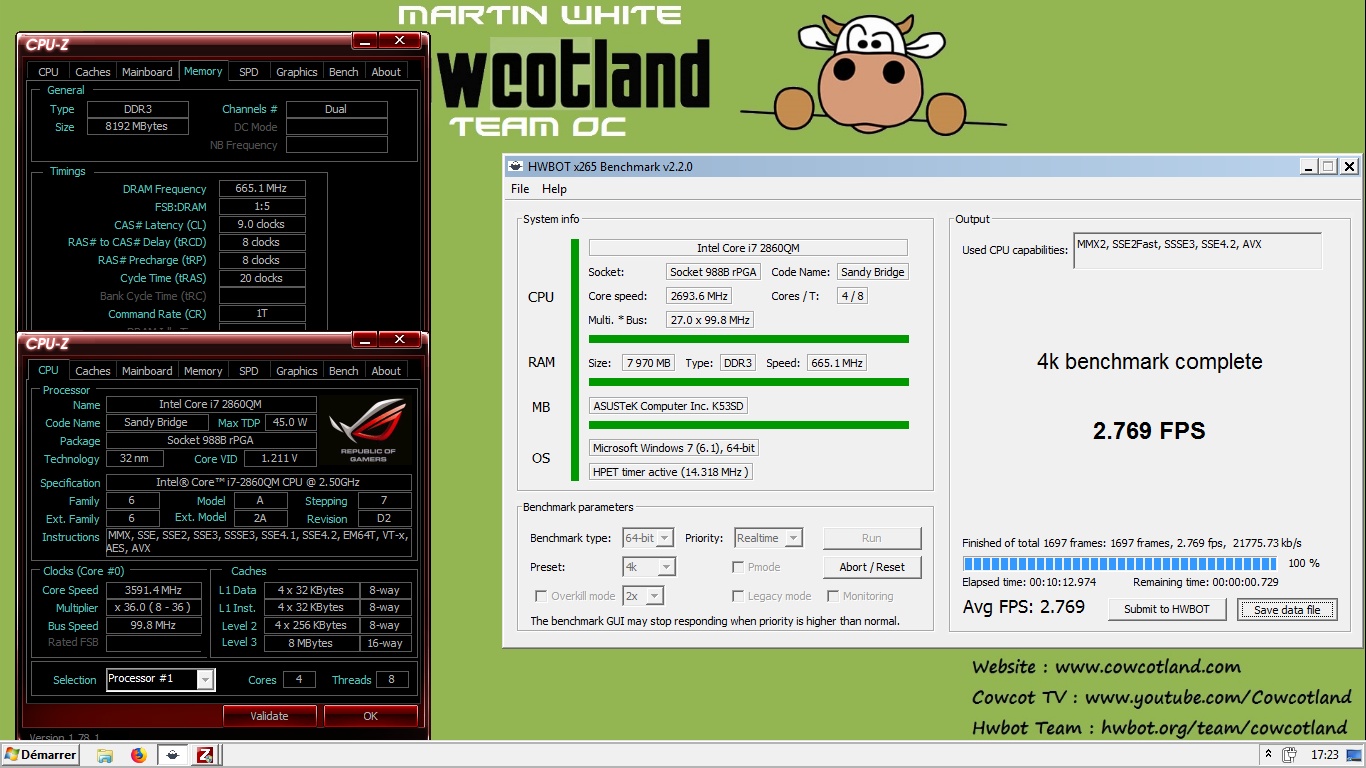Click the Validate button in CPU-Z
1366x768 pixels.
point(269,716)
